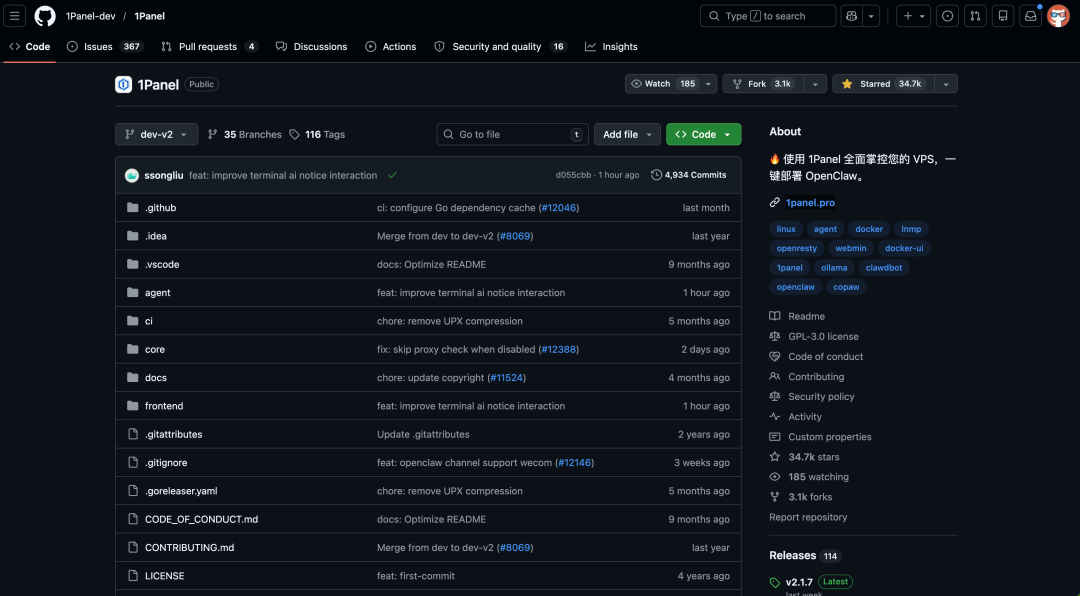
Task: Open the Security and quality tab
Action: point(501,47)
